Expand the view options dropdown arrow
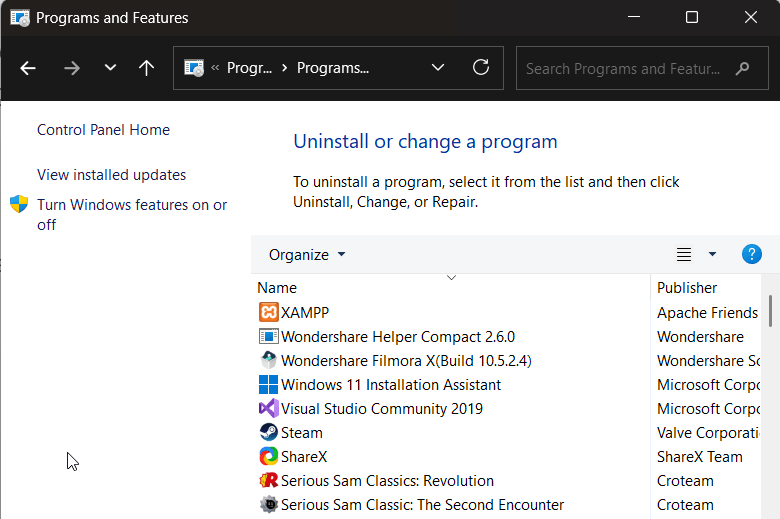780x519 pixels. pyautogui.click(x=712, y=254)
